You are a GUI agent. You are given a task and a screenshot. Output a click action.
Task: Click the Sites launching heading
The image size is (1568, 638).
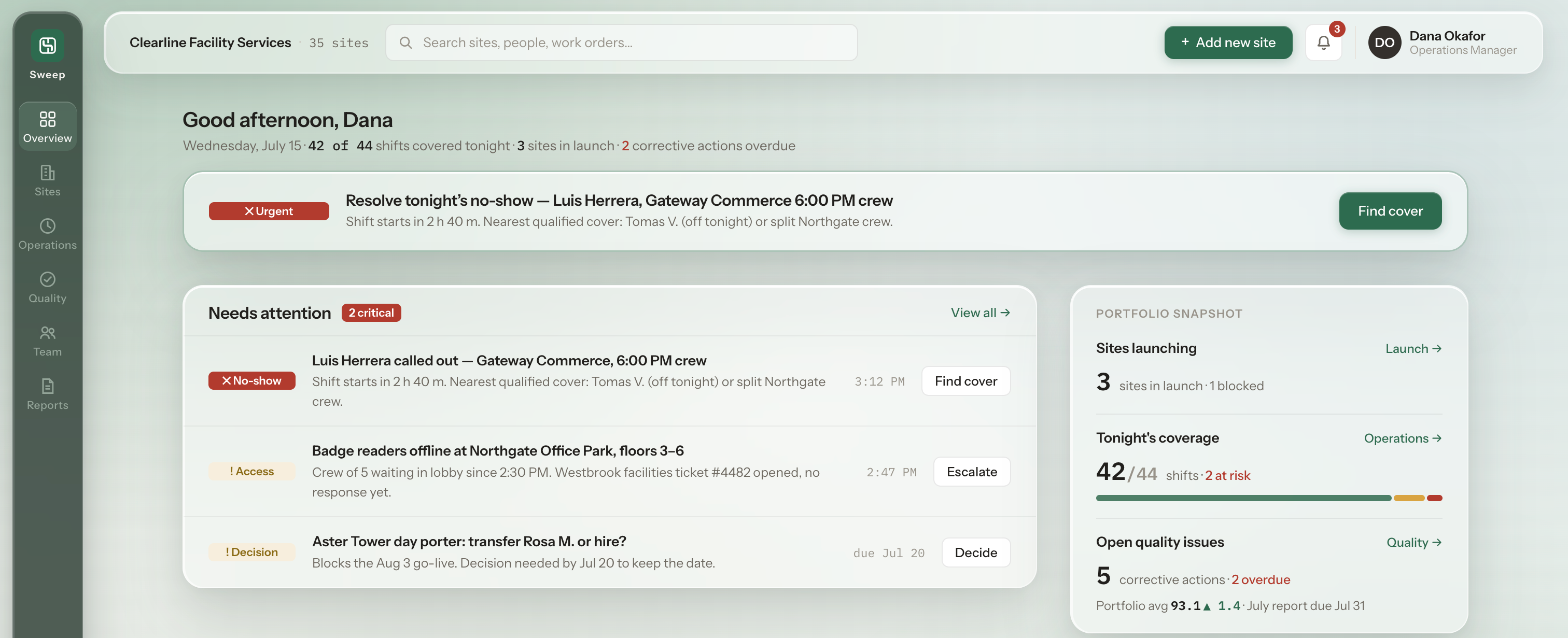1146,348
